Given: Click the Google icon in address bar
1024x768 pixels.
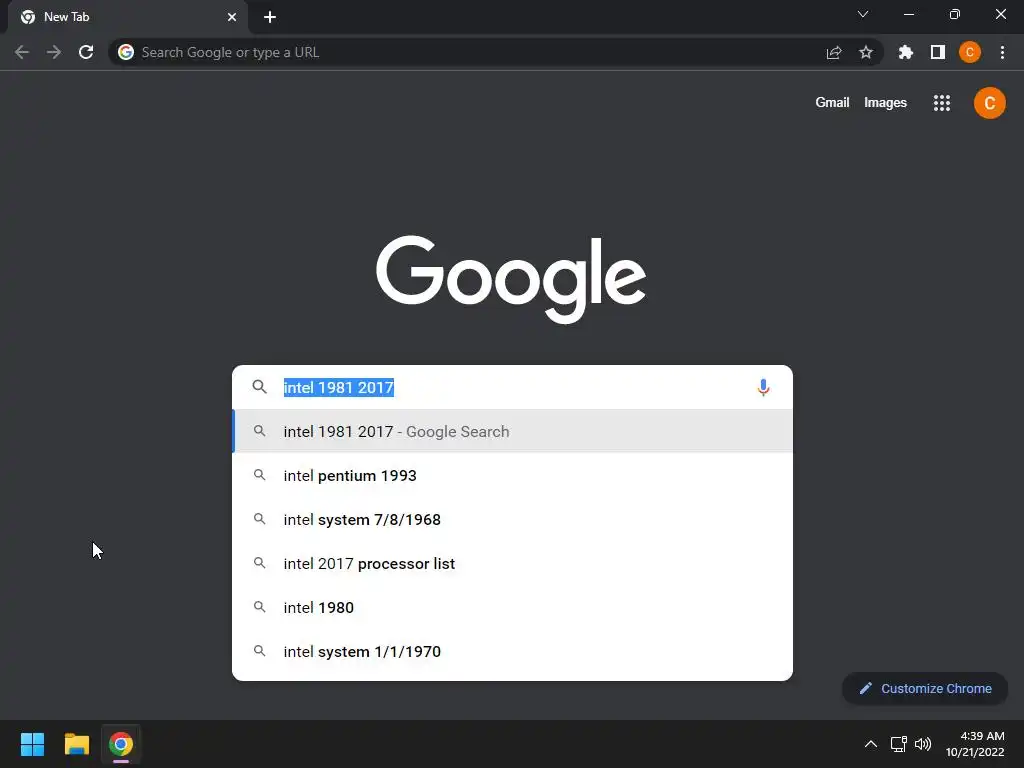Looking at the screenshot, I should click(x=126, y=52).
